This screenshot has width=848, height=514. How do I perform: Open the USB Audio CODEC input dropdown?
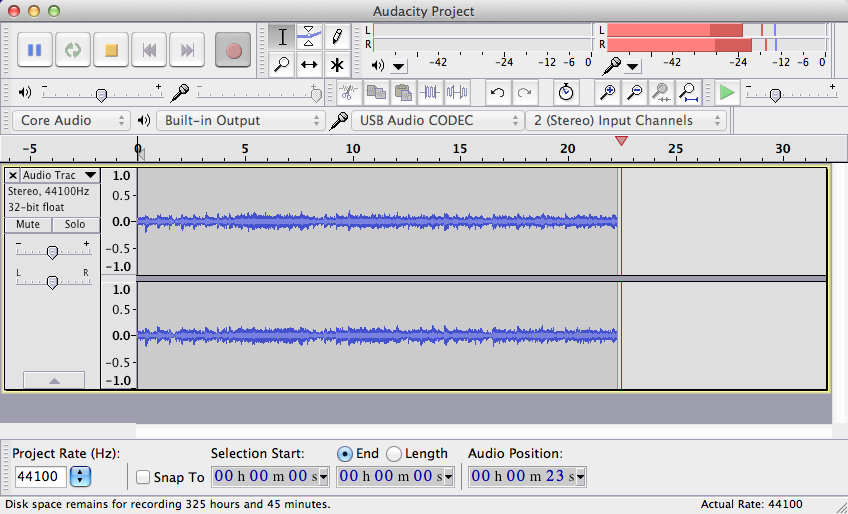(x=435, y=120)
